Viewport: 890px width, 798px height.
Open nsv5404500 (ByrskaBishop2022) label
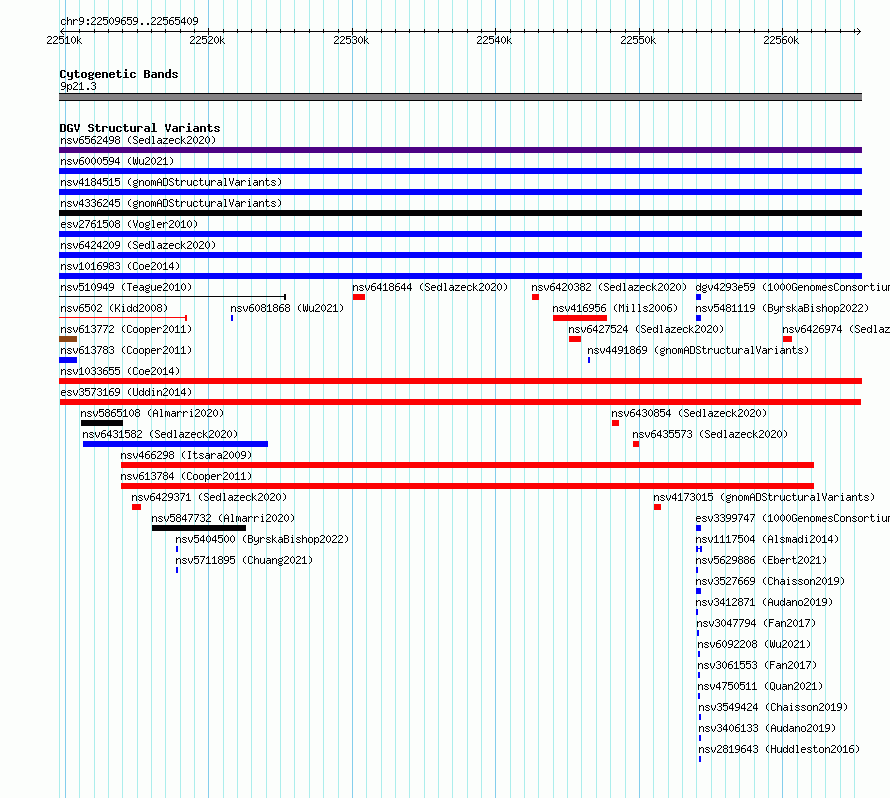[262, 539]
